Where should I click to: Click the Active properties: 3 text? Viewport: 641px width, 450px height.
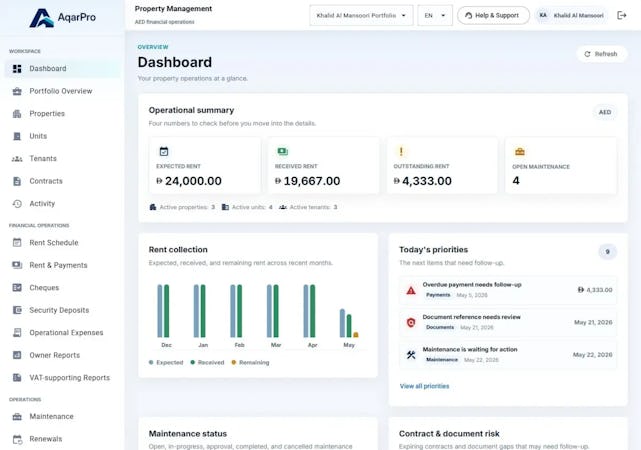tap(187, 207)
